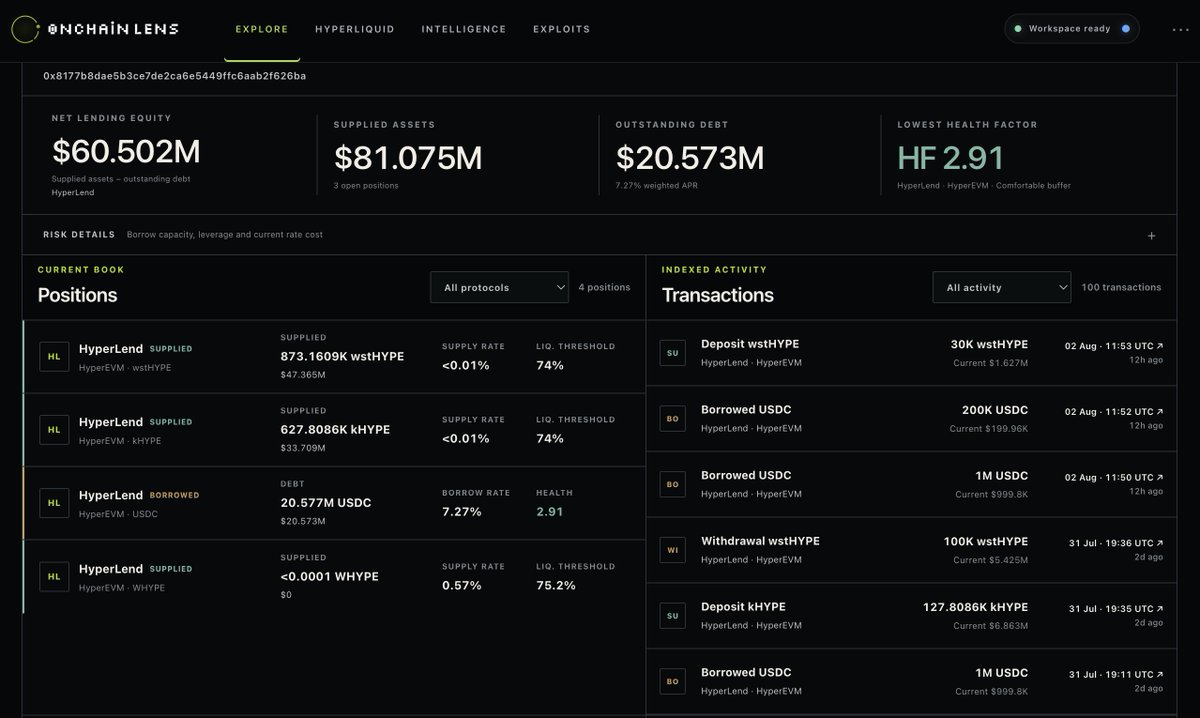Open external link for 02 Aug 11:50 transaction

pos(1160,478)
